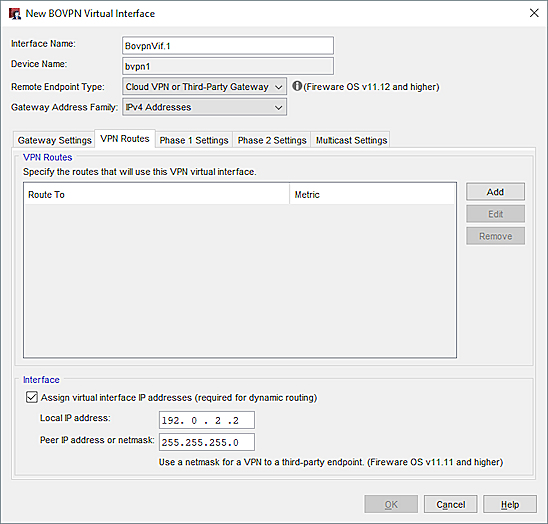Viewport: 548px width, 524px height.
Task: Click the Cancel button
Action: (x=450, y=504)
